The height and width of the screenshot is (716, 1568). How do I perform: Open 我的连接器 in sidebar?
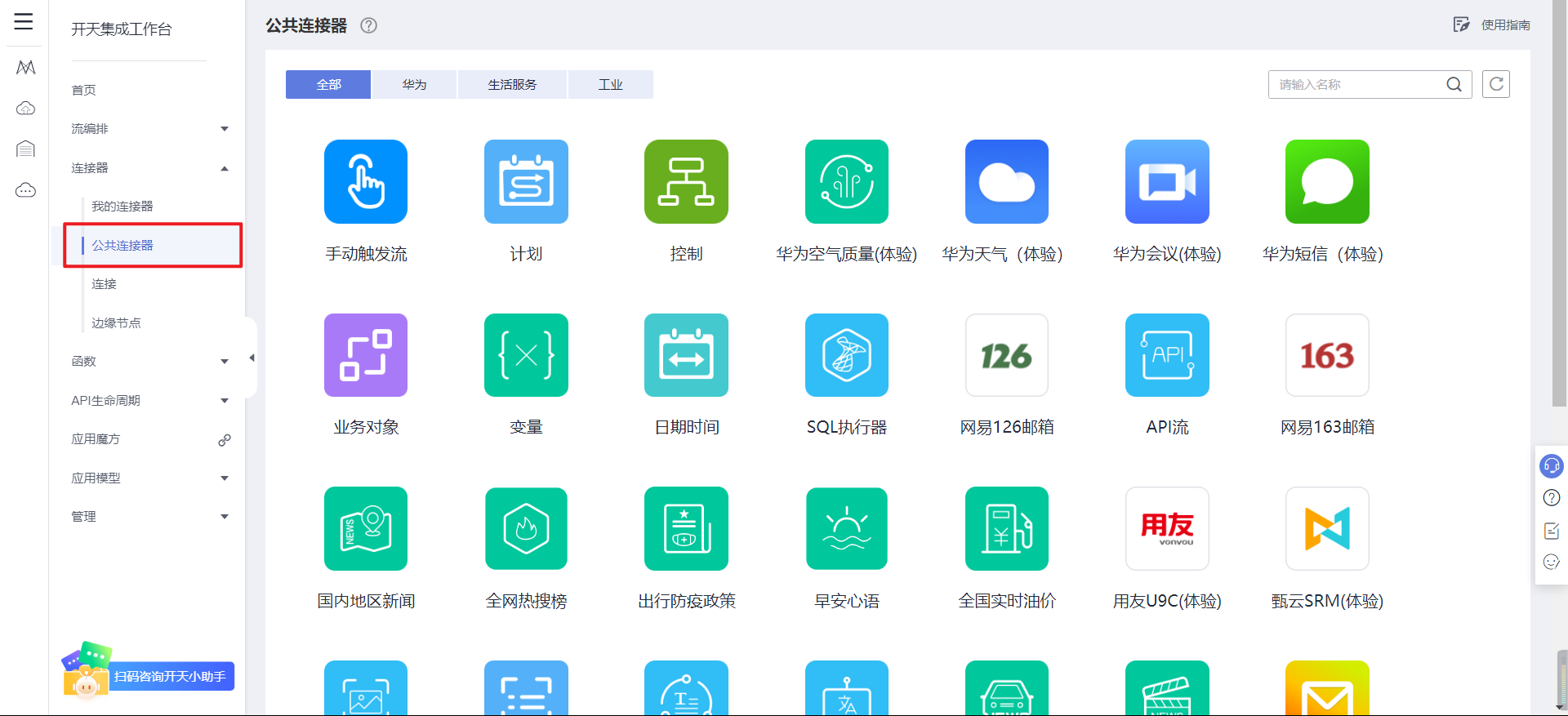[122, 207]
